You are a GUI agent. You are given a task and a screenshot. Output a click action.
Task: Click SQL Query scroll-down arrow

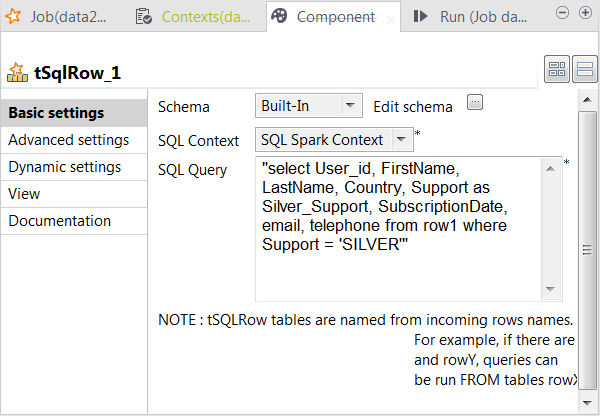pos(550,290)
